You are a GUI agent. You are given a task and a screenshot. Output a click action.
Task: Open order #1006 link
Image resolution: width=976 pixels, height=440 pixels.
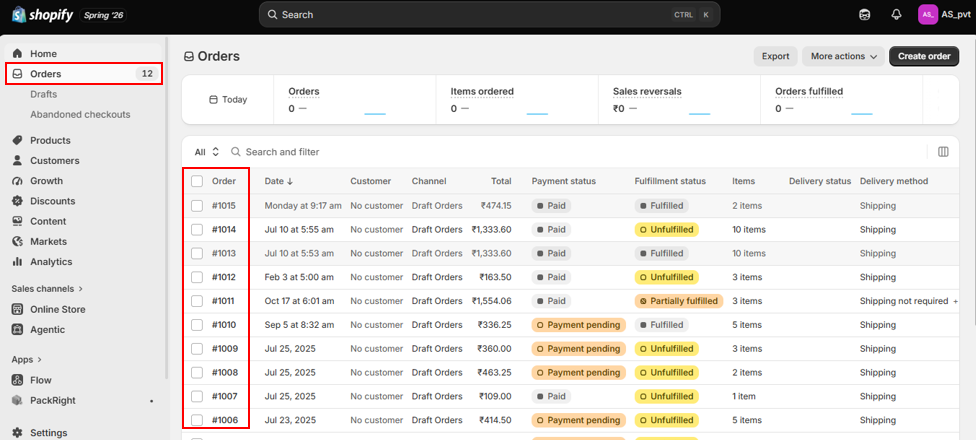[225, 420]
